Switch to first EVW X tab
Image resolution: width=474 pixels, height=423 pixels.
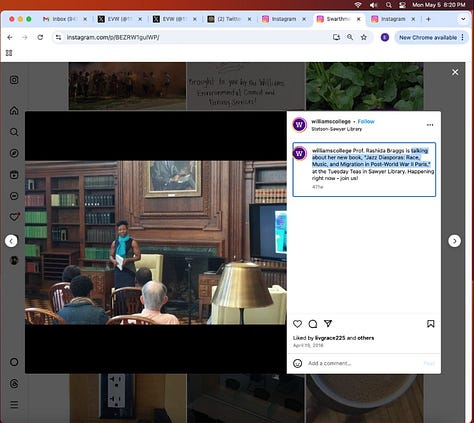pyautogui.click(x=119, y=19)
